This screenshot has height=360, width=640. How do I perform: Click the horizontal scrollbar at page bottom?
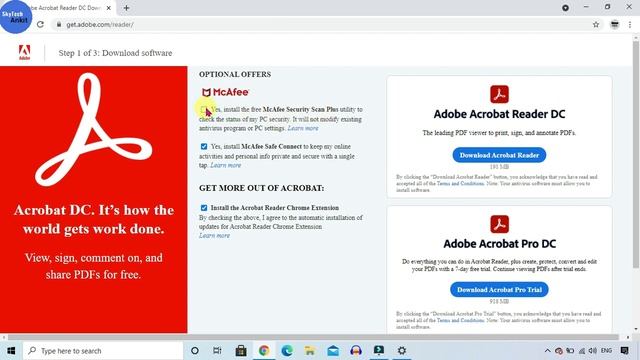pos(313,338)
